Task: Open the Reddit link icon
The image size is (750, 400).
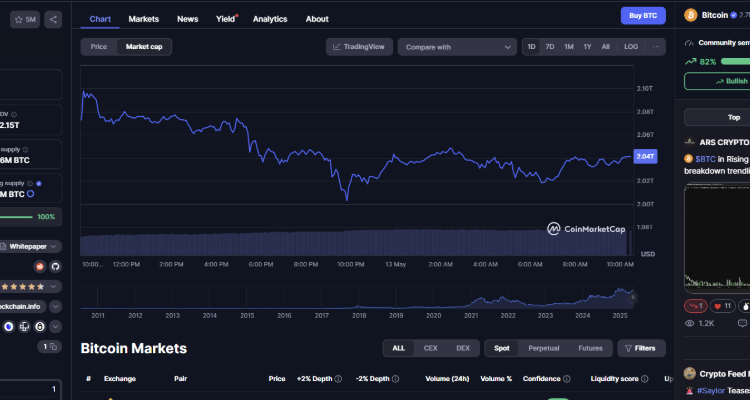Action: 40,266
